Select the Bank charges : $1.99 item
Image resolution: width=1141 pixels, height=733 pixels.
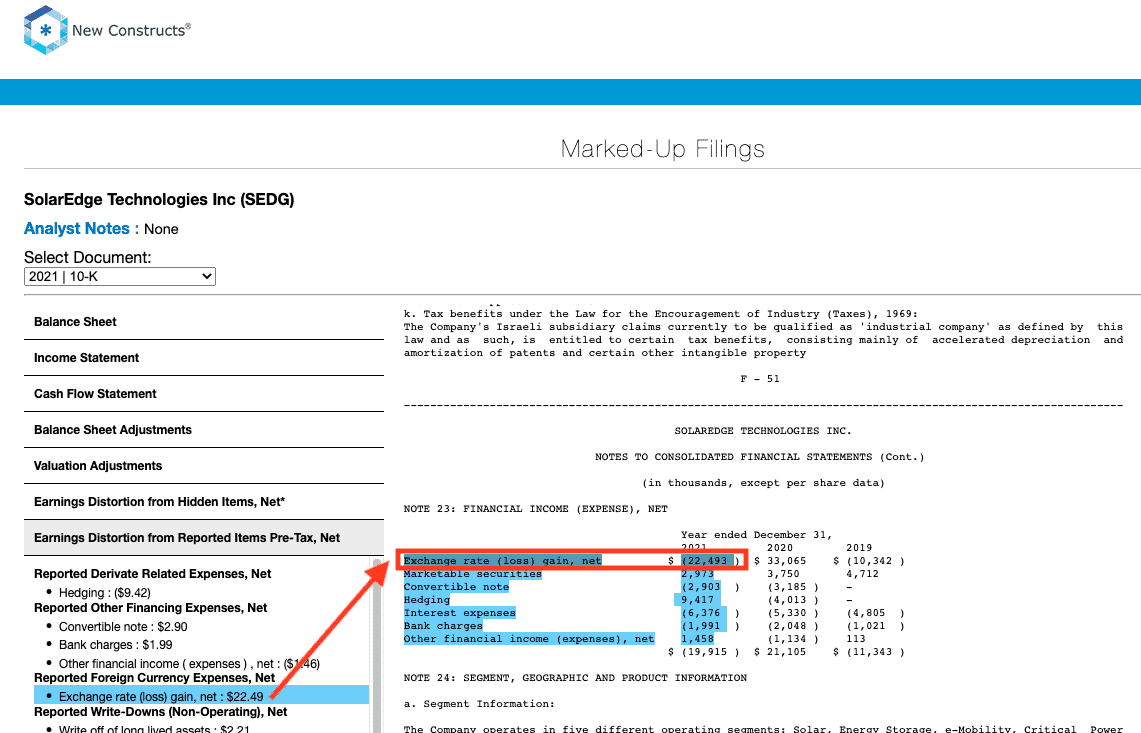(x=116, y=645)
